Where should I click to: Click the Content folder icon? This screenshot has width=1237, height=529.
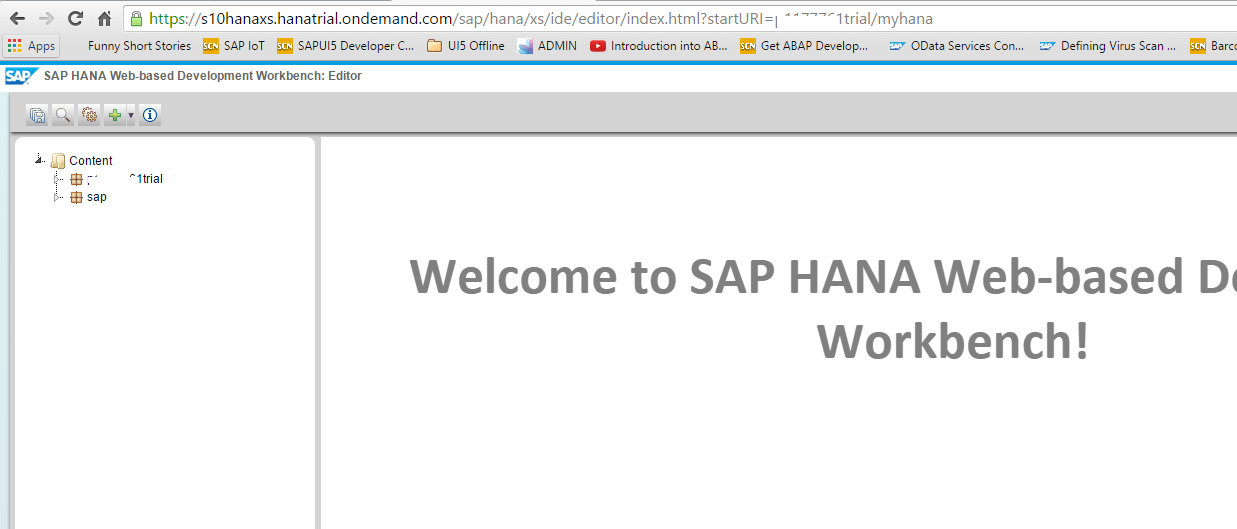pyautogui.click(x=58, y=160)
